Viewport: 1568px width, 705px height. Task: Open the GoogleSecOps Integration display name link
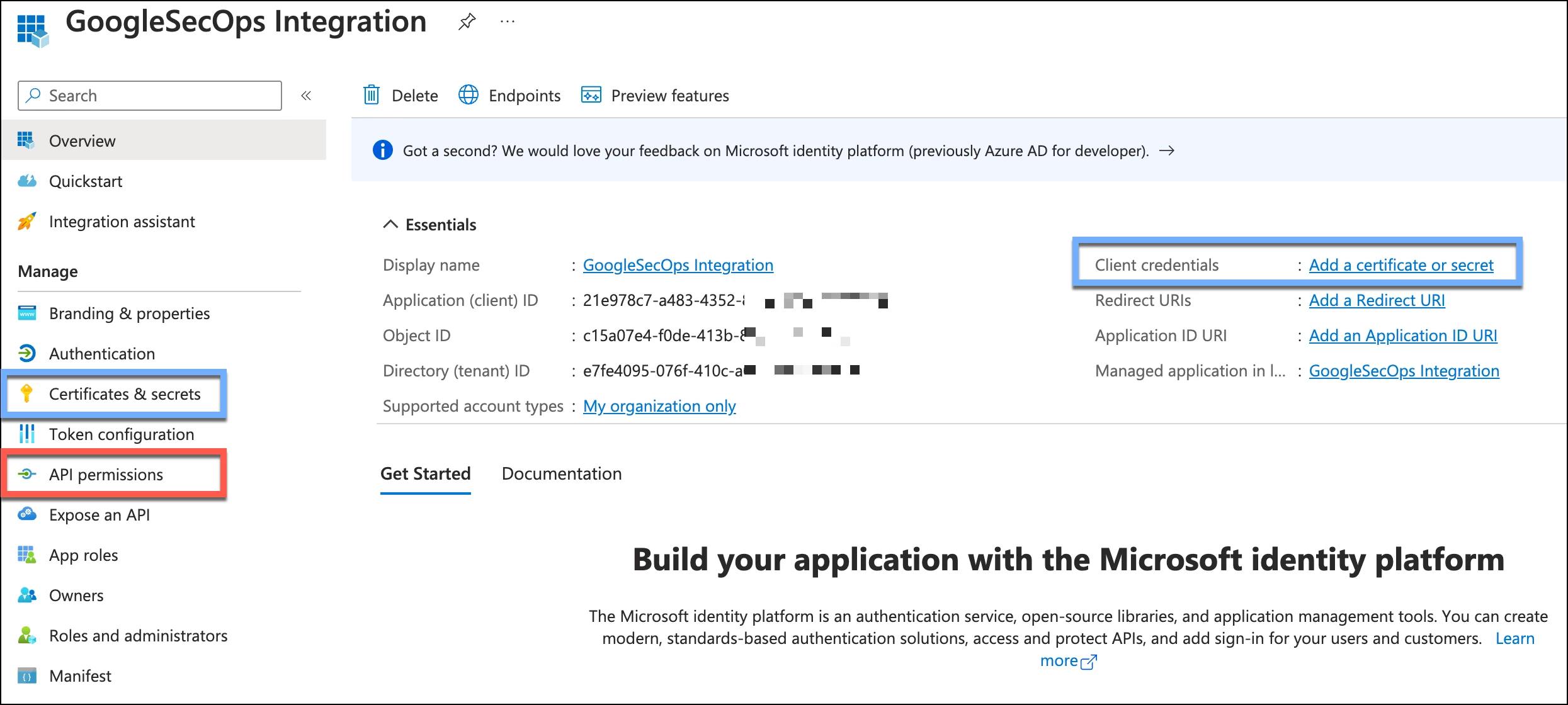[x=678, y=265]
